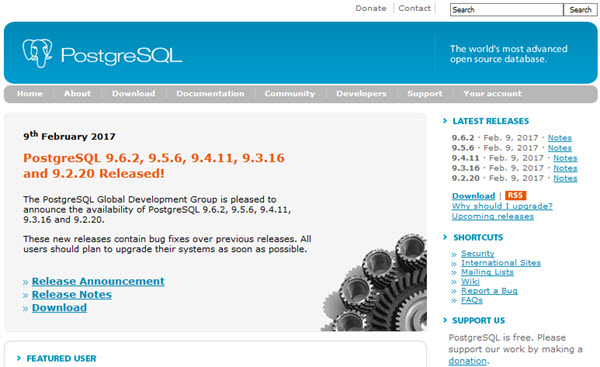The image size is (600, 367).
Task: Click the LATEST RELEASES heading
Action: (x=491, y=121)
